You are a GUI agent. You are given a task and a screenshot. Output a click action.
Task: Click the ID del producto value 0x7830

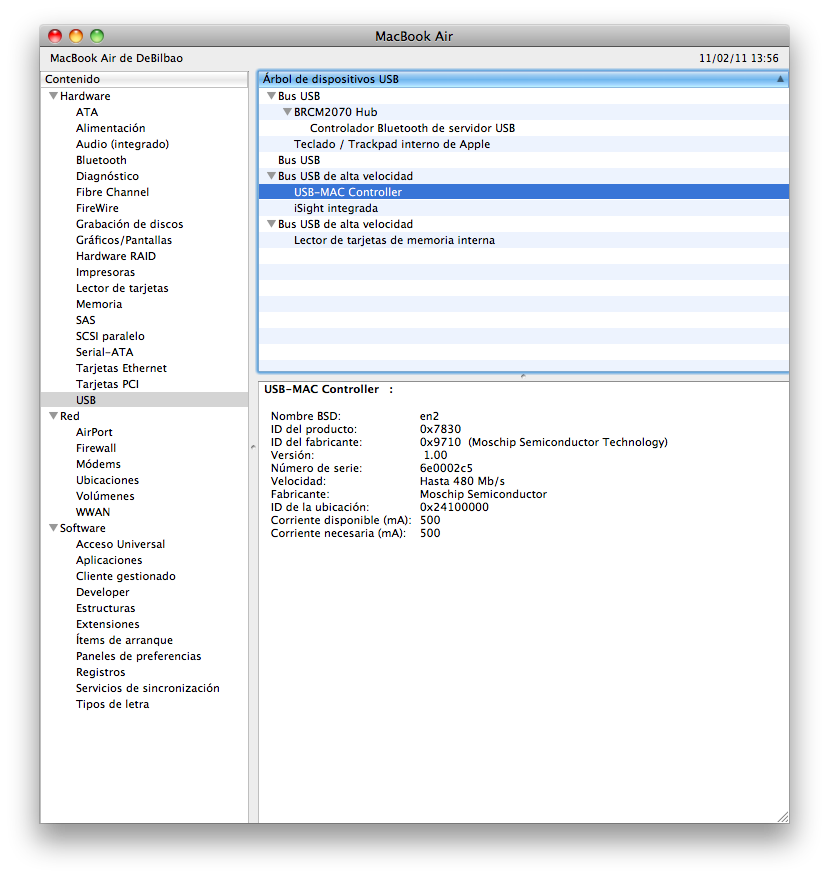pos(440,429)
